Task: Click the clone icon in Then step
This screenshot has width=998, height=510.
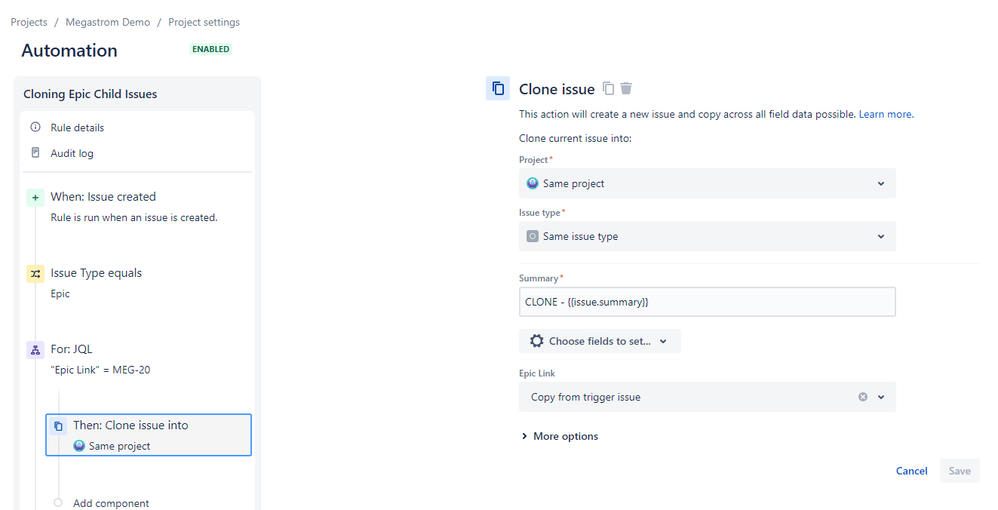Action: 58,426
